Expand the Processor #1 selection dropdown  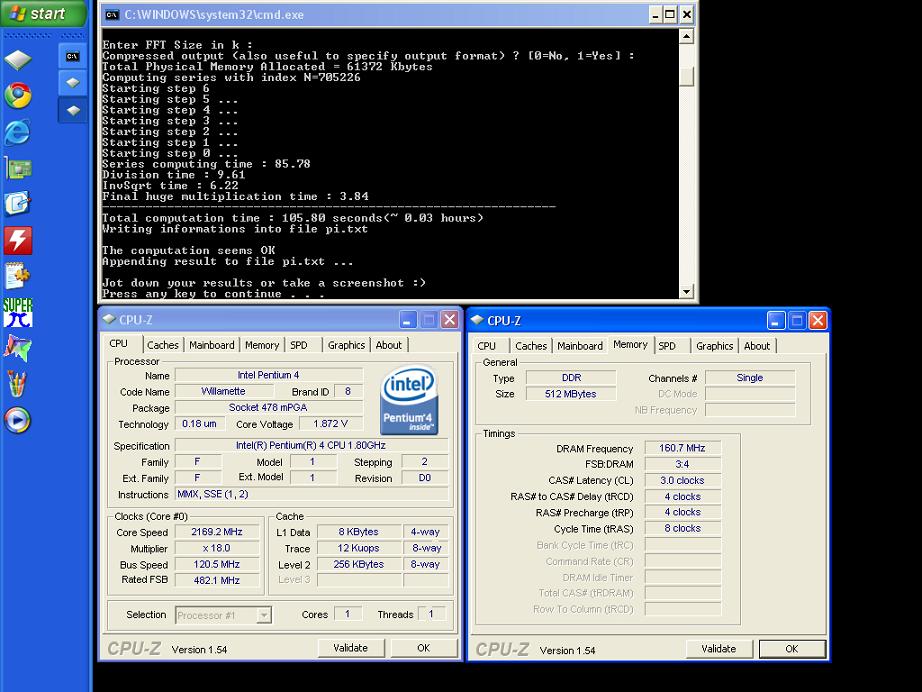click(x=264, y=616)
